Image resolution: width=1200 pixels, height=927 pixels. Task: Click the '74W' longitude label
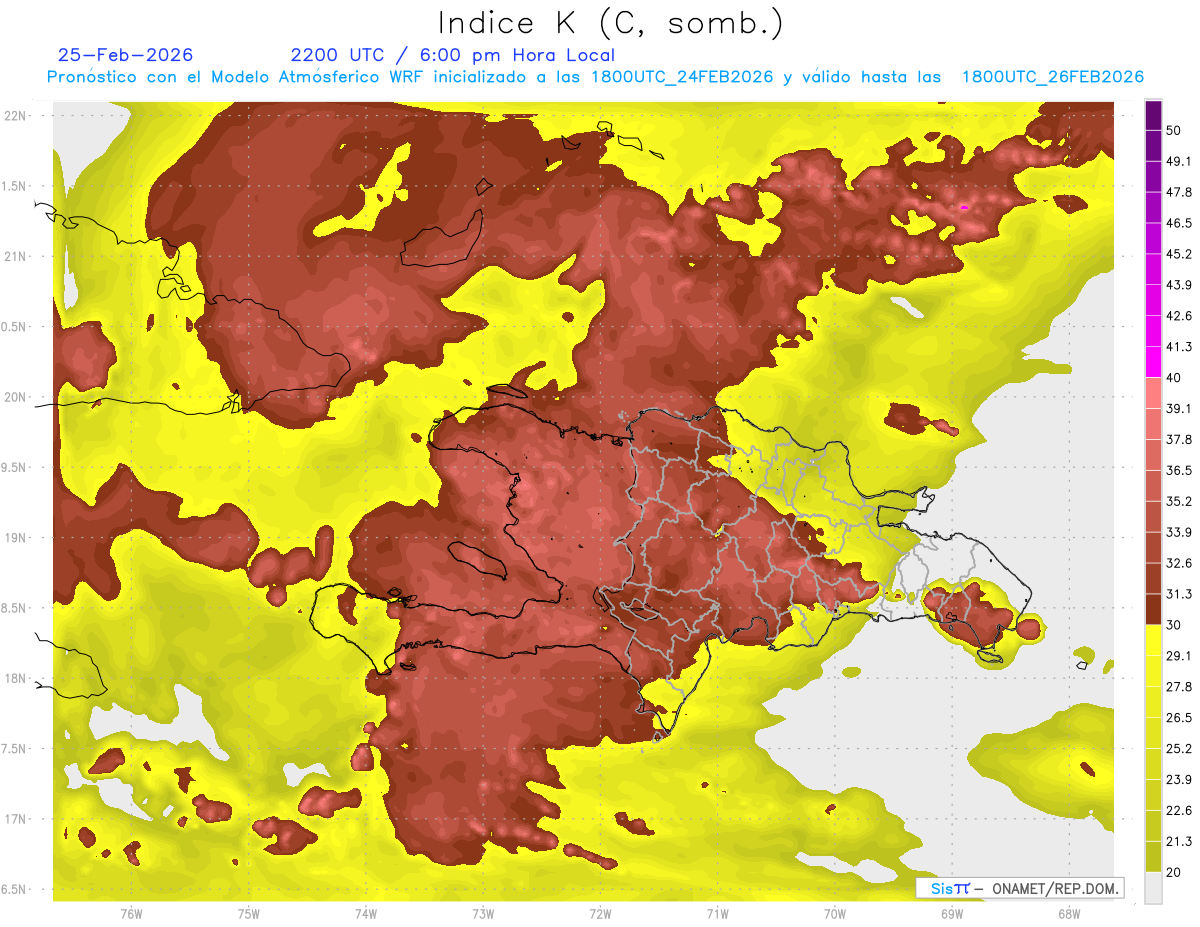(x=366, y=914)
